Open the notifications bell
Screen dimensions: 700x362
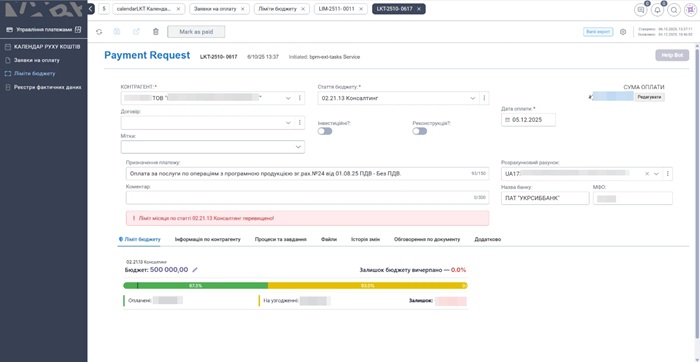(x=657, y=9)
